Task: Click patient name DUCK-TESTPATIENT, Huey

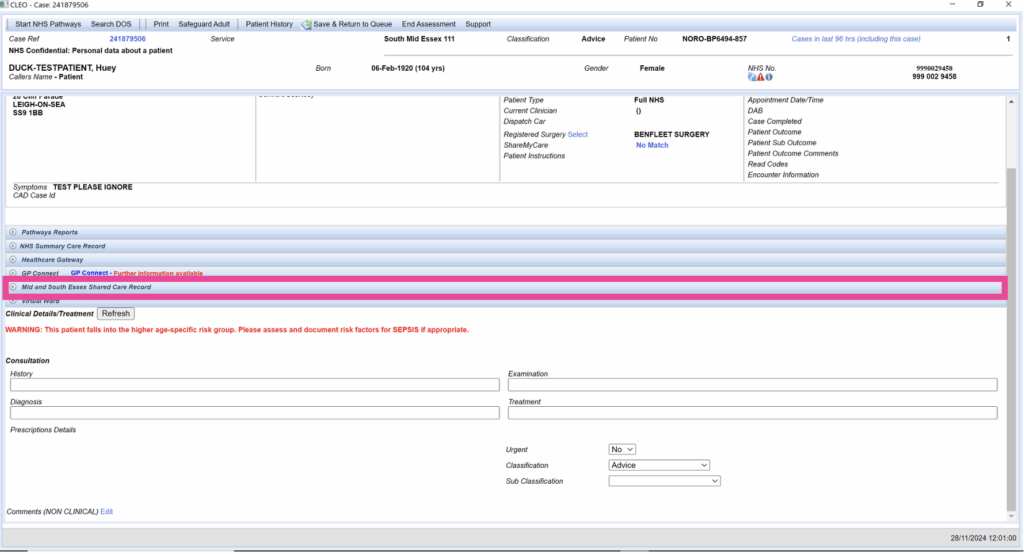Action: coord(62,68)
